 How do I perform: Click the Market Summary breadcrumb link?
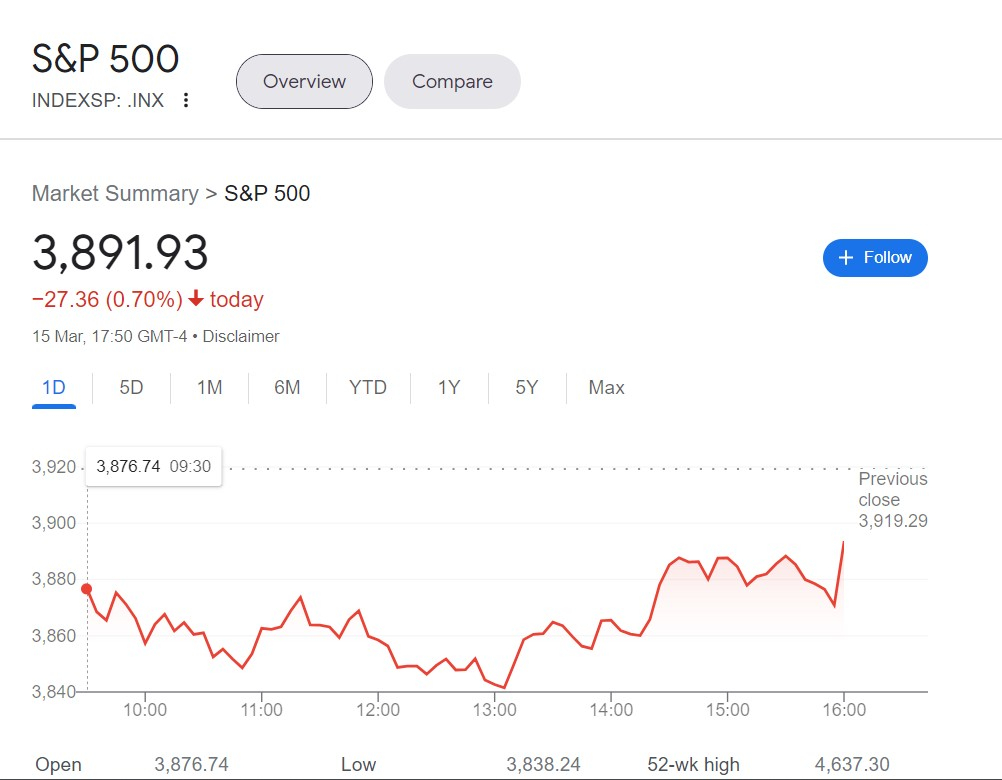115,193
